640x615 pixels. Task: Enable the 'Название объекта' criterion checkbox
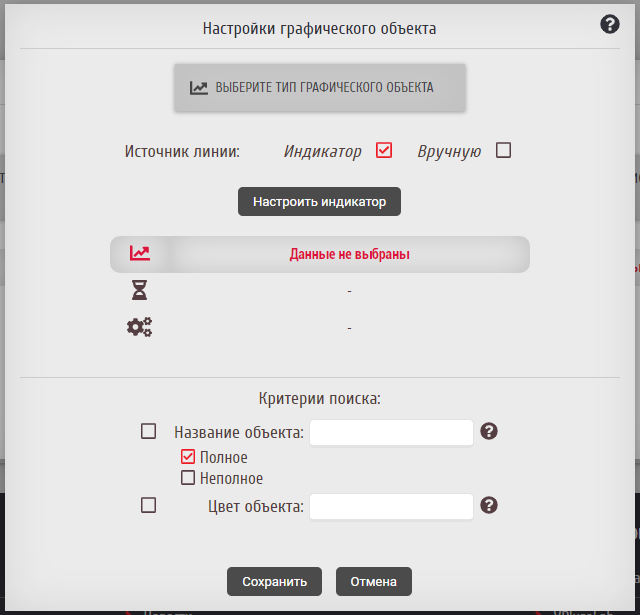[149, 432]
